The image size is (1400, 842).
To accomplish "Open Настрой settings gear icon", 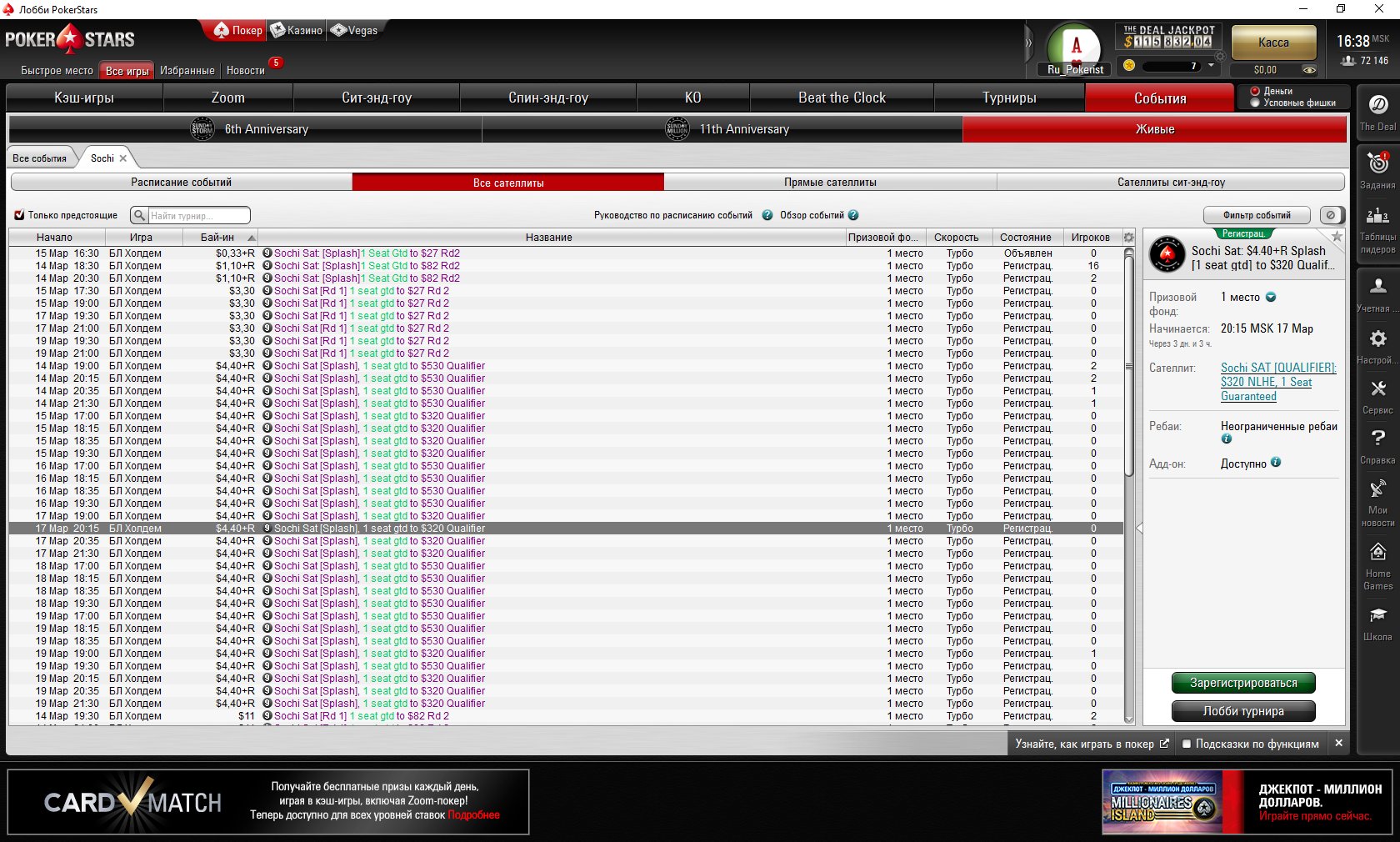I will 1377,346.
